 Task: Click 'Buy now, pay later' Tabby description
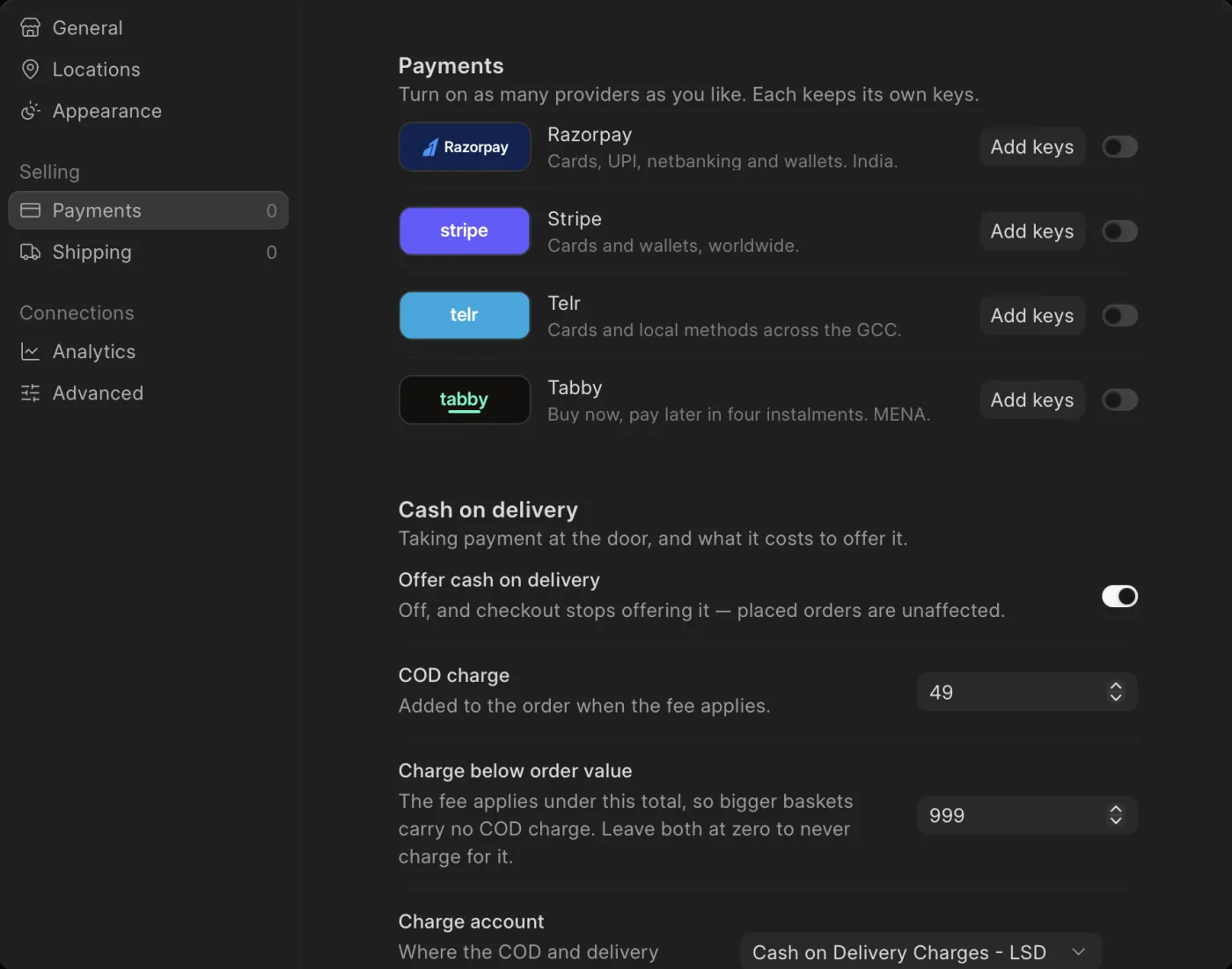tap(738, 415)
